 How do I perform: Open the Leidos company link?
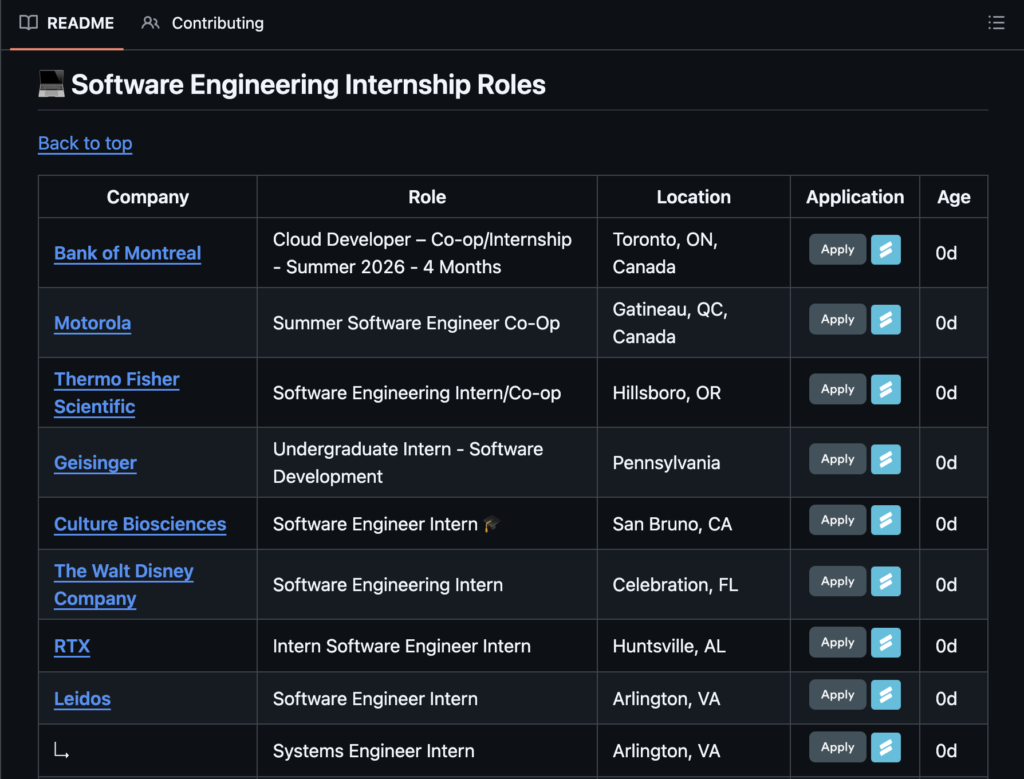pos(82,699)
